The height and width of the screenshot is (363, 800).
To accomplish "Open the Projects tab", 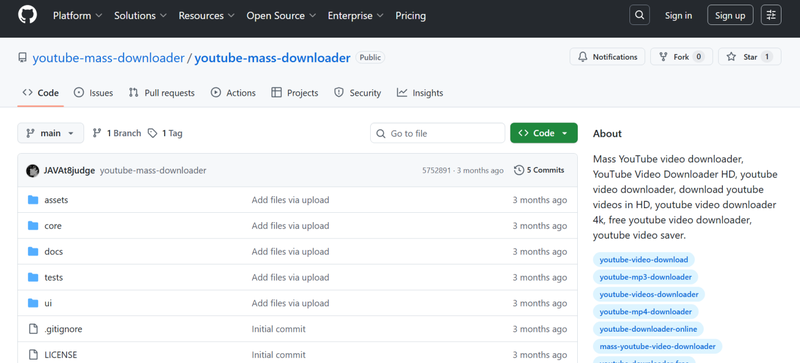I will click(295, 93).
